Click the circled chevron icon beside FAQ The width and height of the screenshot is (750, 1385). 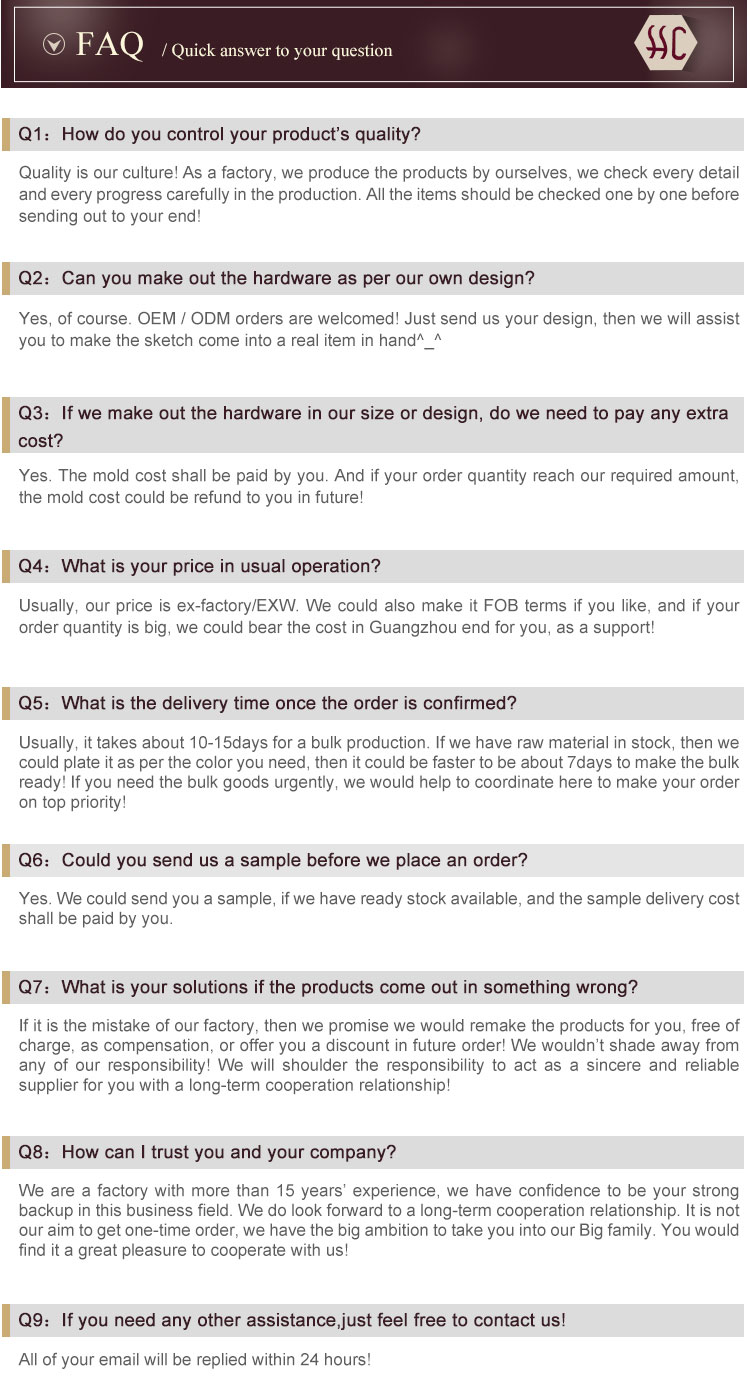[55, 44]
